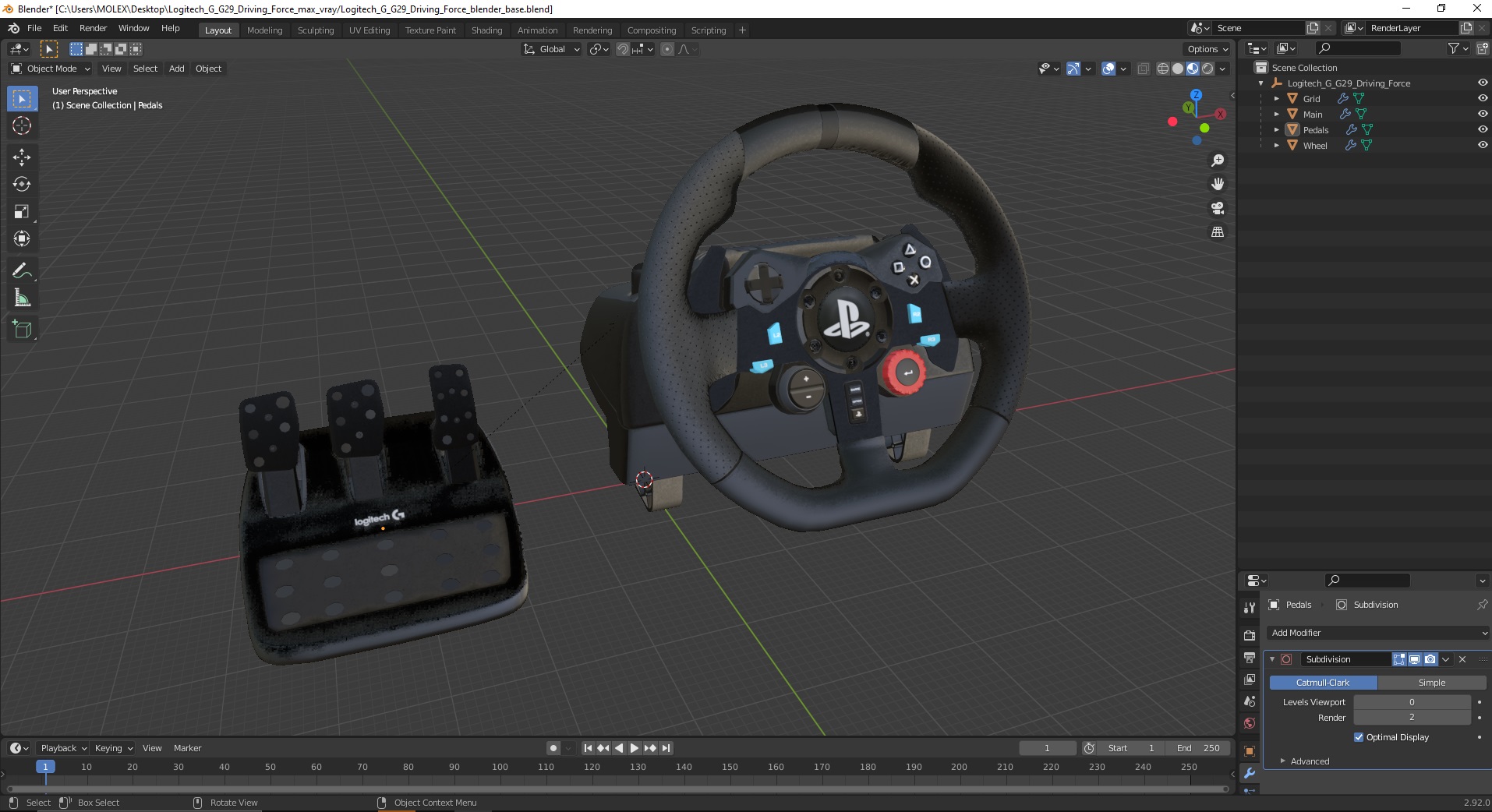Activate the Scale tool
1492x812 pixels.
point(22,212)
